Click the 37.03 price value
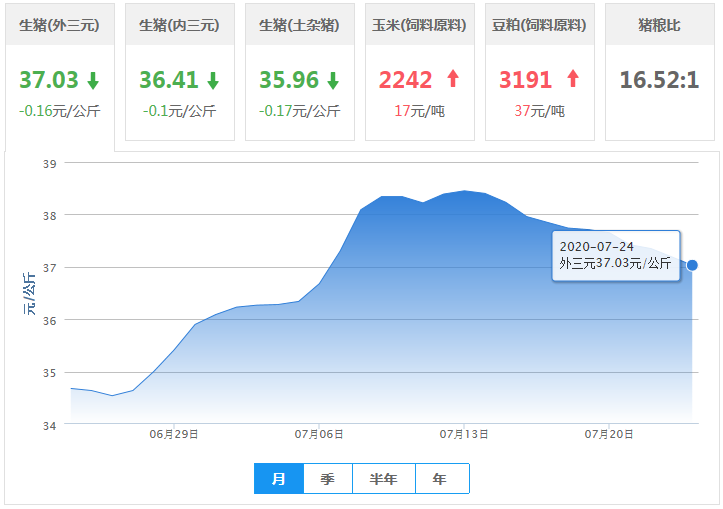Viewport: 723px width, 509px height. pyautogui.click(x=49, y=80)
